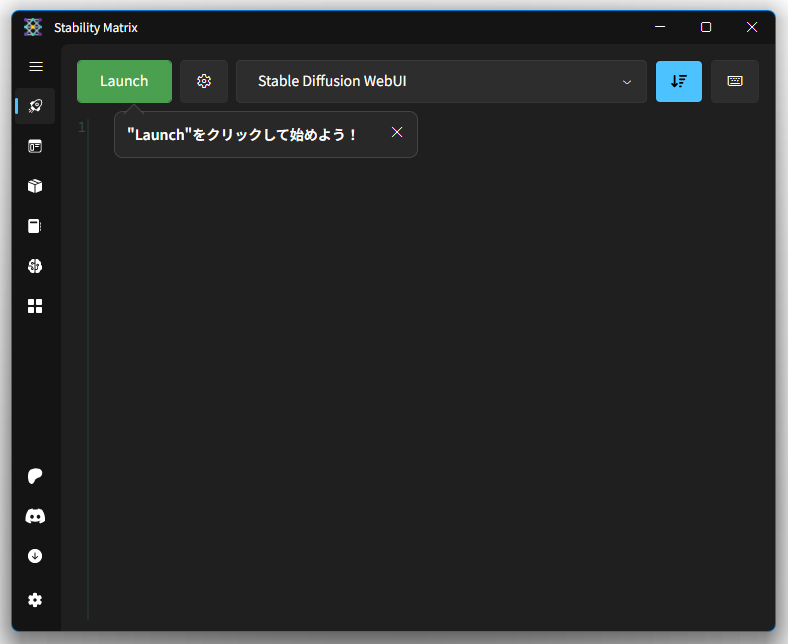
Task: Open the Discord link icon
Action: tap(35, 516)
